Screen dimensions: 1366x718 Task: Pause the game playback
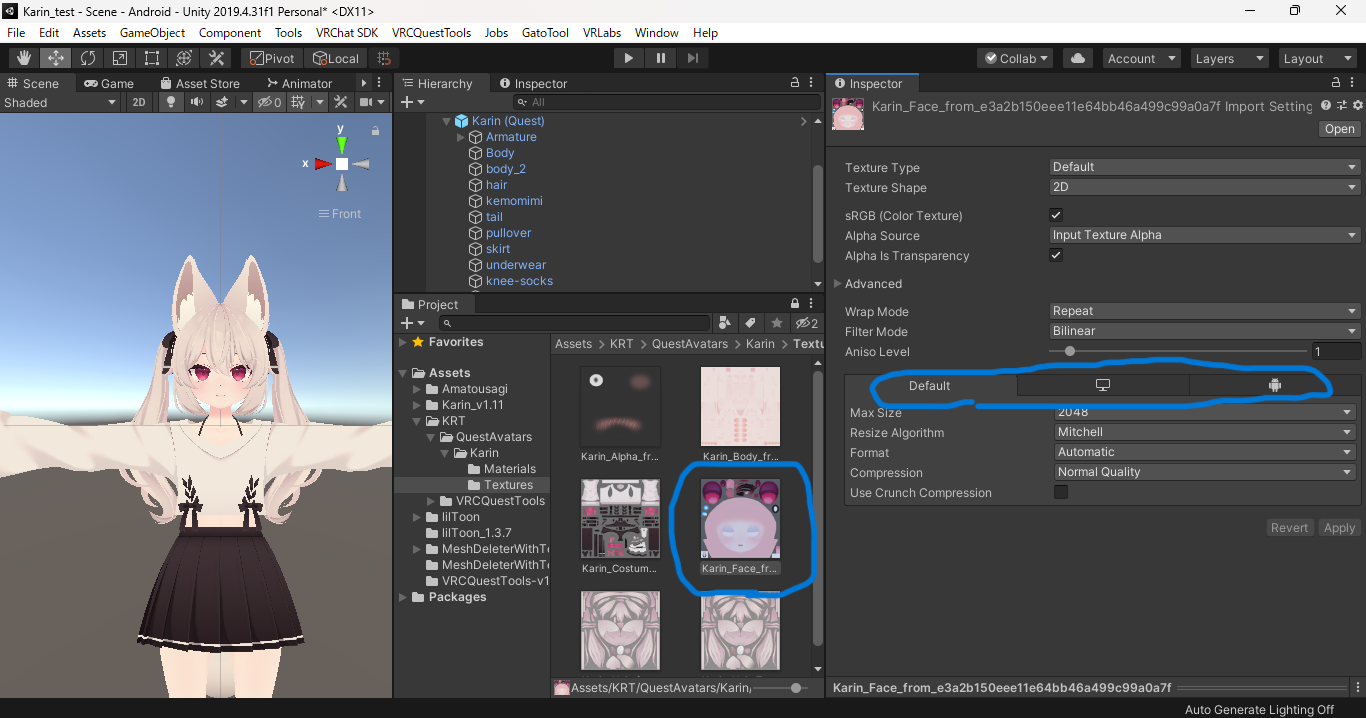(x=660, y=58)
